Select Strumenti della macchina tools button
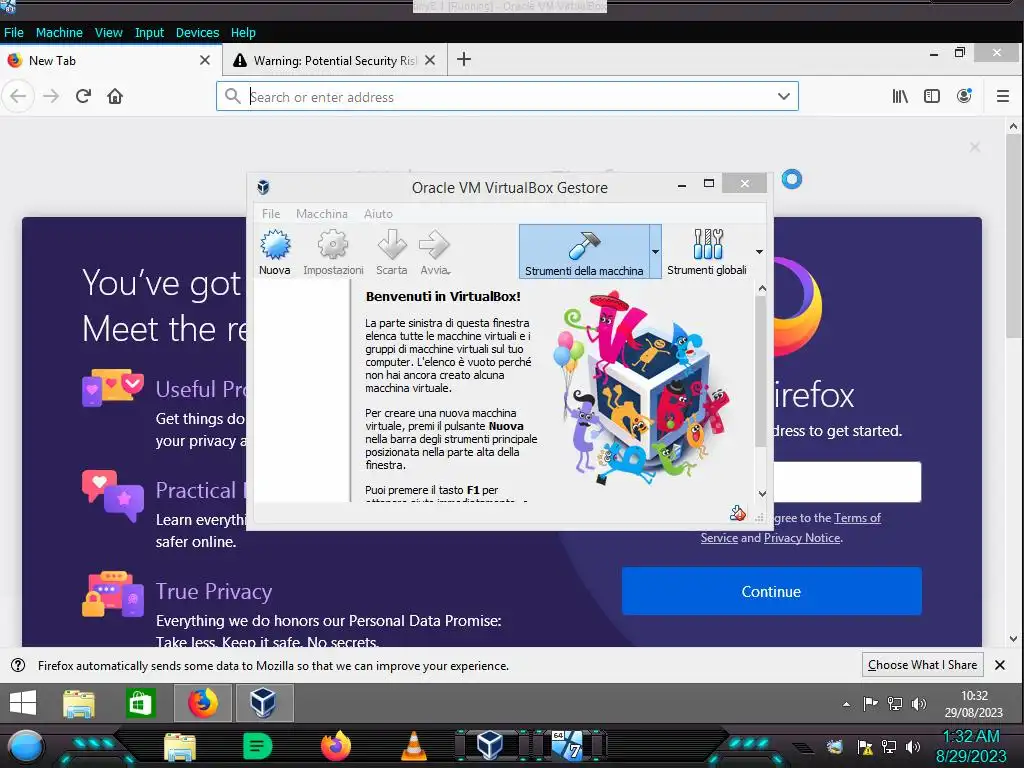 [x=584, y=252]
